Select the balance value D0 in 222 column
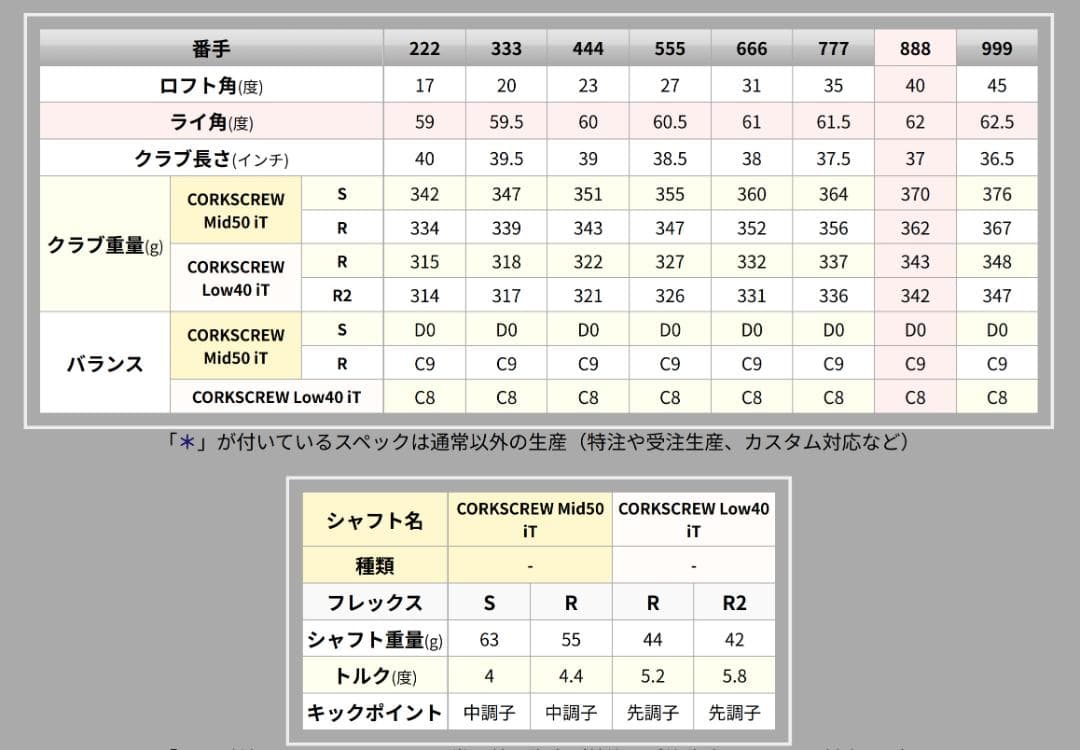The width and height of the screenshot is (1080, 750). point(423,329)
